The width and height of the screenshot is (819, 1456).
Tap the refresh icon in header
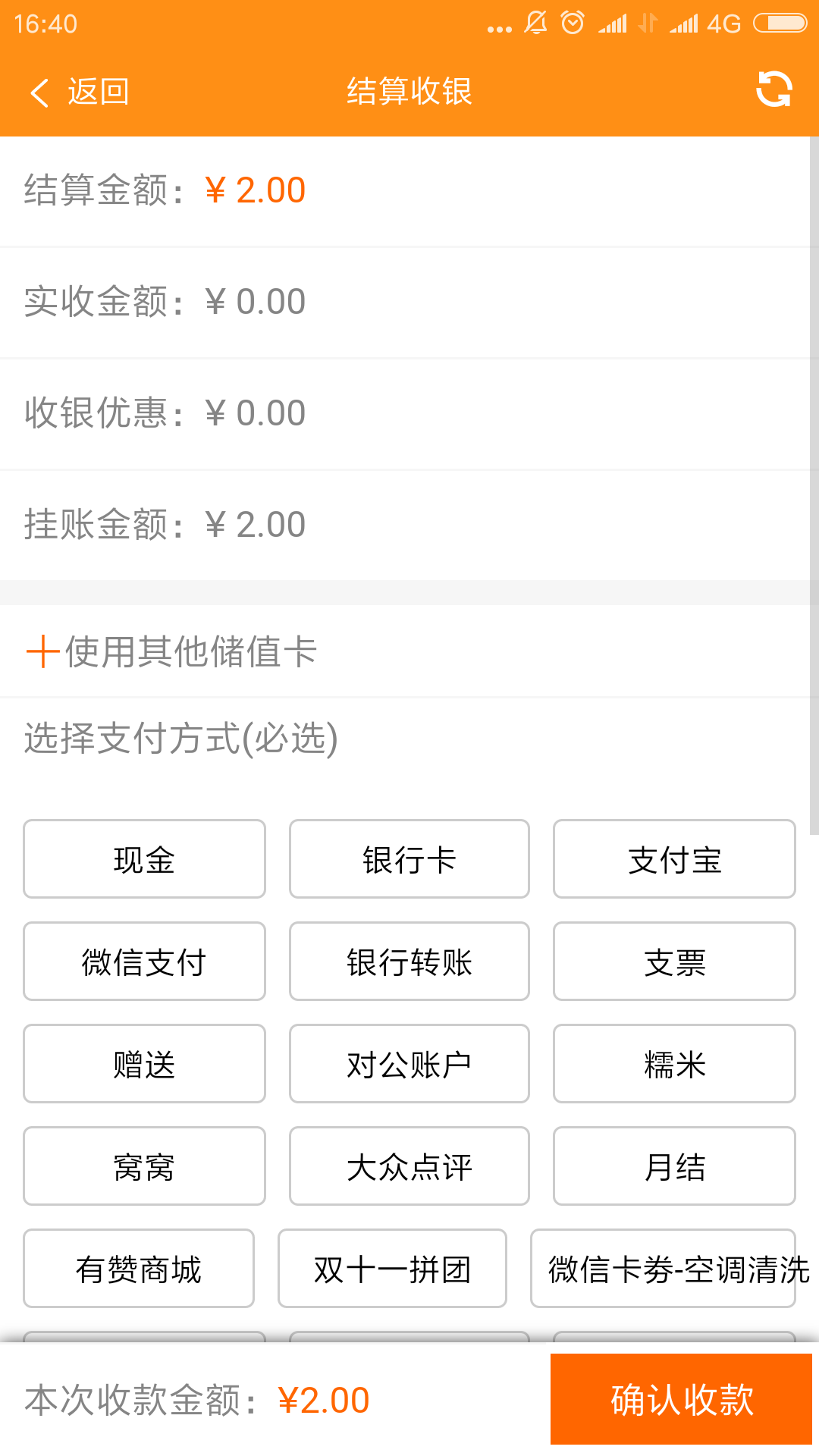[773, 90]
